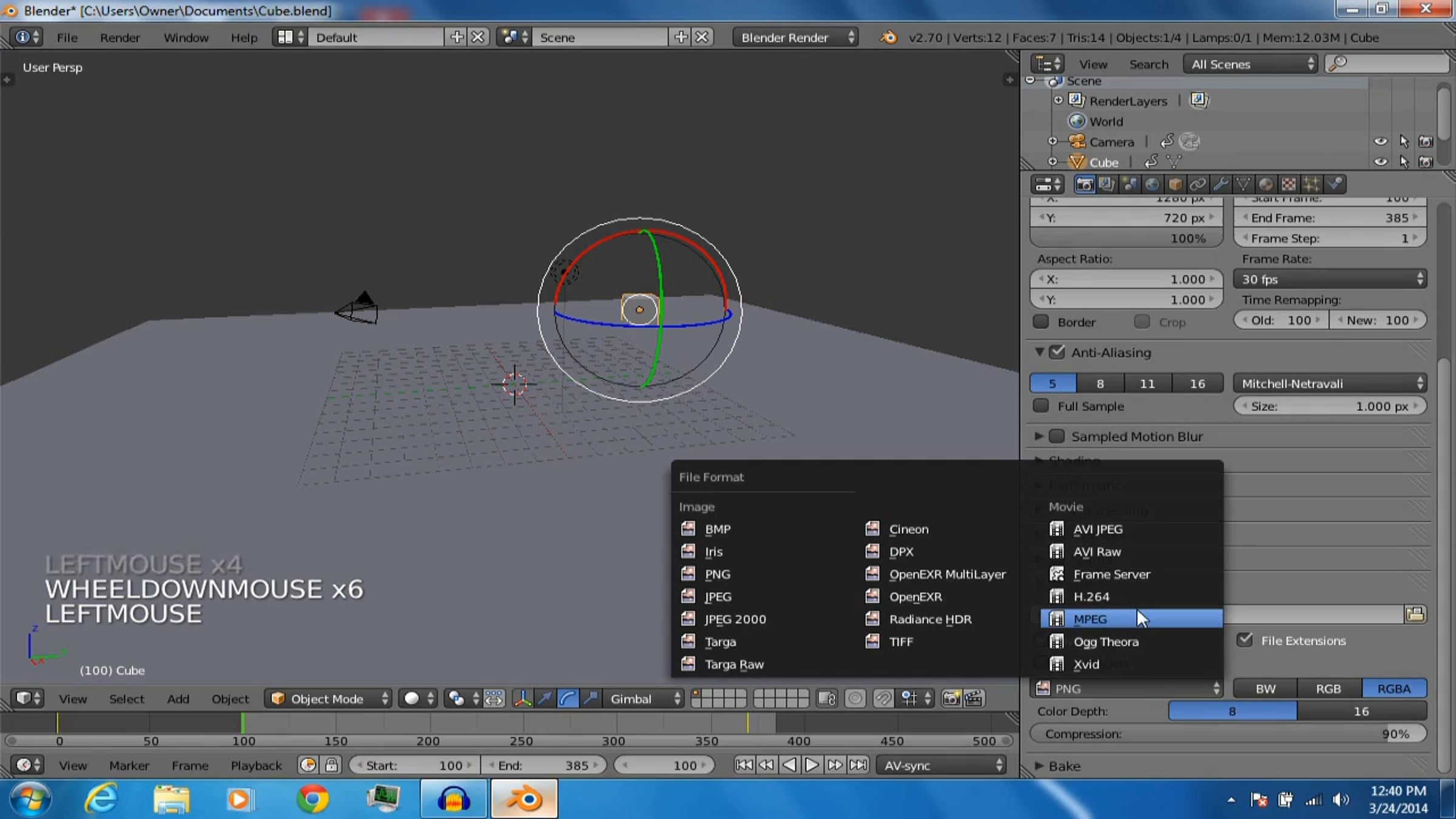
Task: Enable the Border checkbox
Action: (1041, 322)
